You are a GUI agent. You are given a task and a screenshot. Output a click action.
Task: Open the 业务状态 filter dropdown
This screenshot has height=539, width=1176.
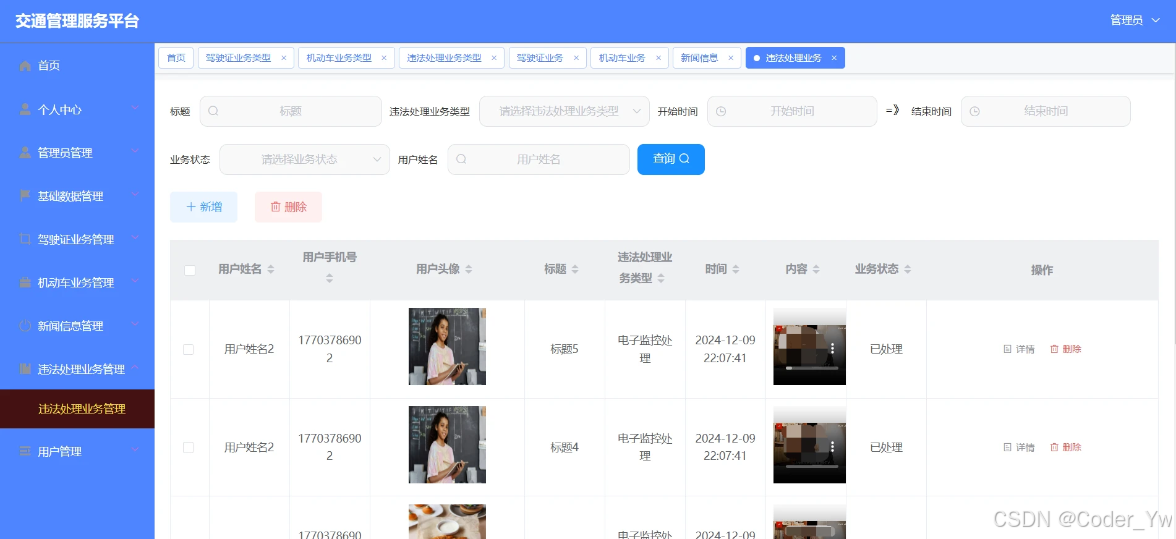304,159
